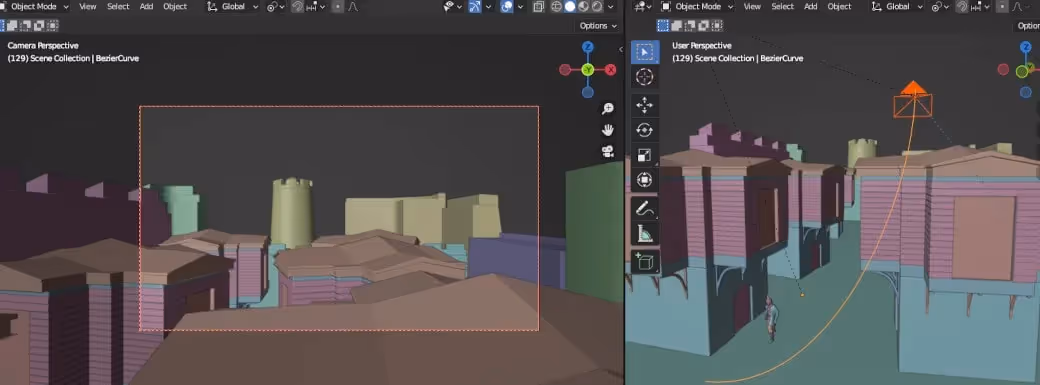1040x385 pixels.
Task: Toggle proportional editing in left viewport header
Action: point(338,7)
